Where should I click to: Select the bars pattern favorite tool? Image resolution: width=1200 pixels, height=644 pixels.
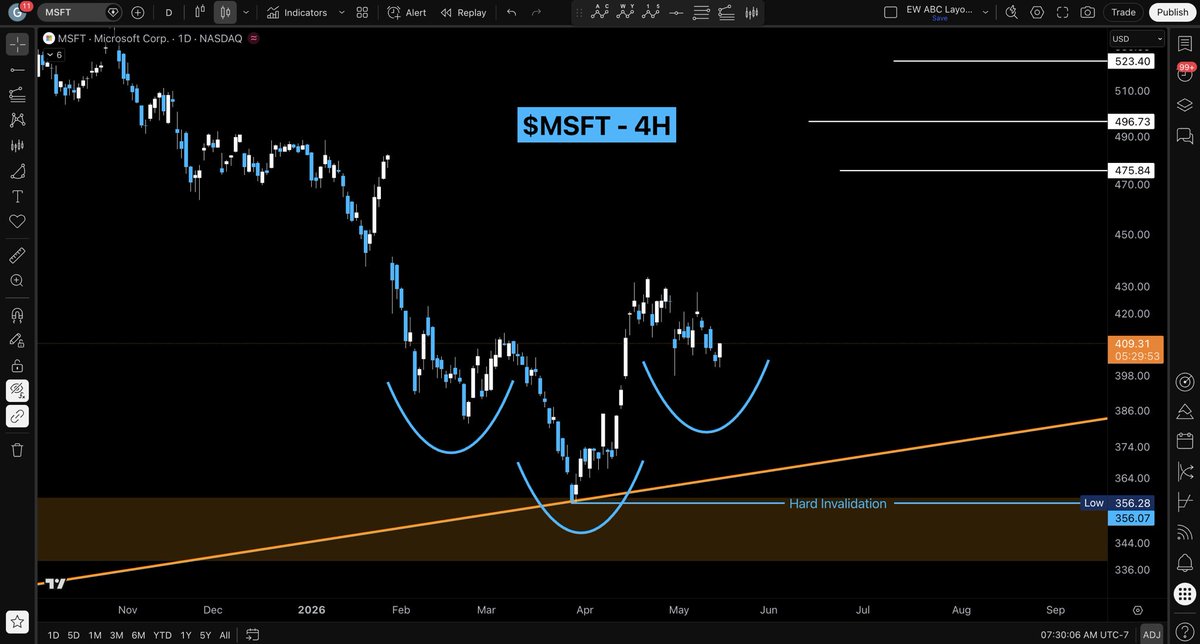click(x=752, y=12)
